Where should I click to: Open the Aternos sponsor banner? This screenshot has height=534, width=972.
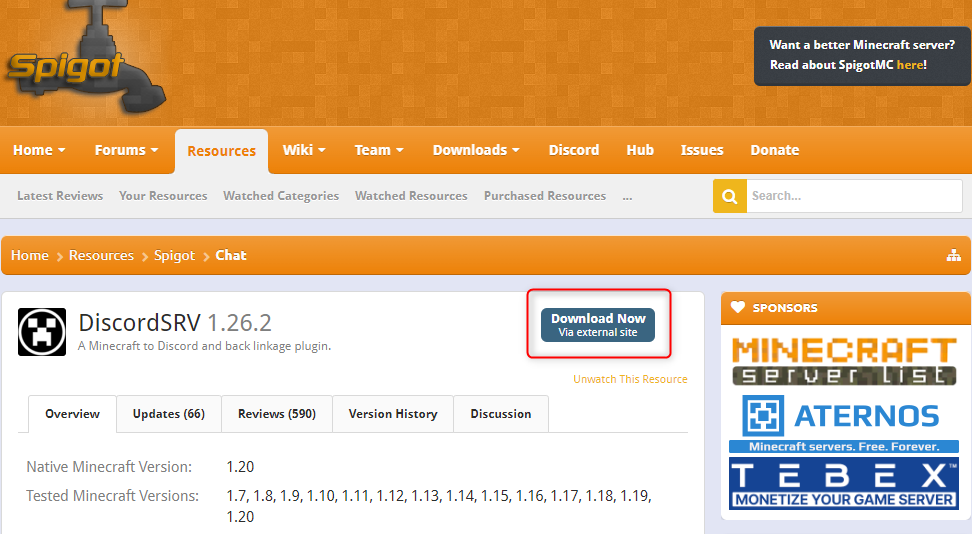coord(843,423)
